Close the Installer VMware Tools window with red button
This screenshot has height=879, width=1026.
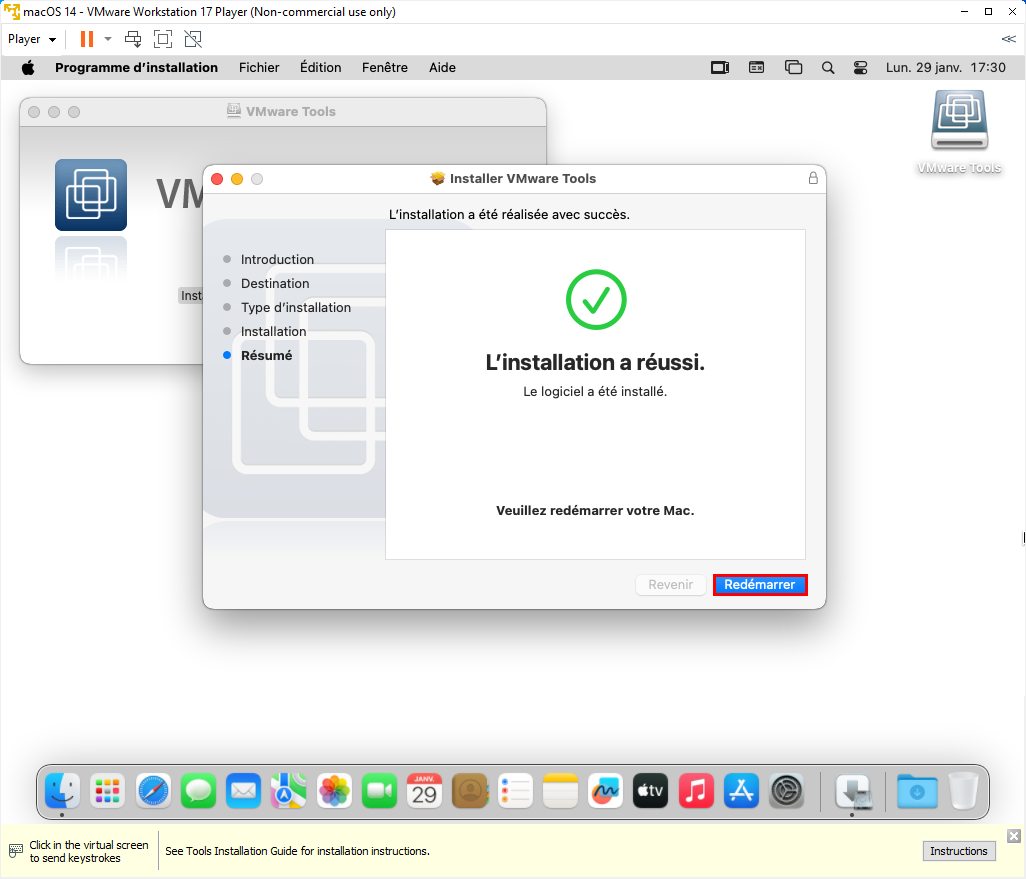coord(217,179)
